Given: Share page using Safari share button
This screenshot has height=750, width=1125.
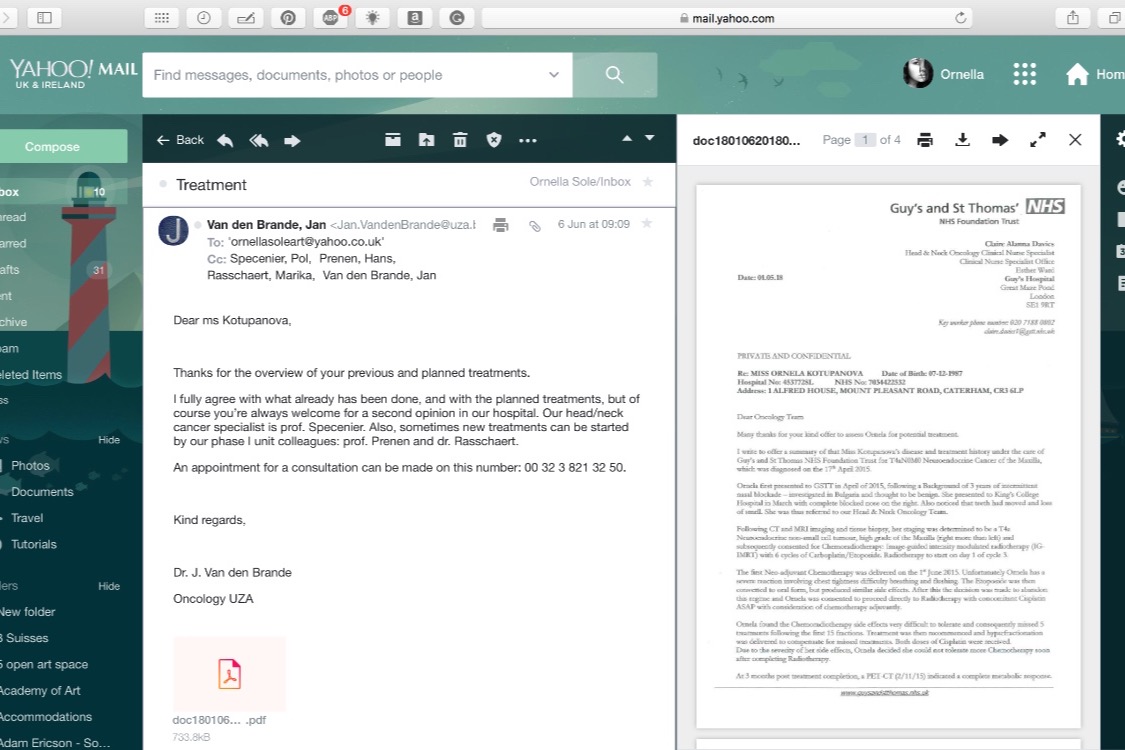Looking at the screenshot, I should (1073, 18).
